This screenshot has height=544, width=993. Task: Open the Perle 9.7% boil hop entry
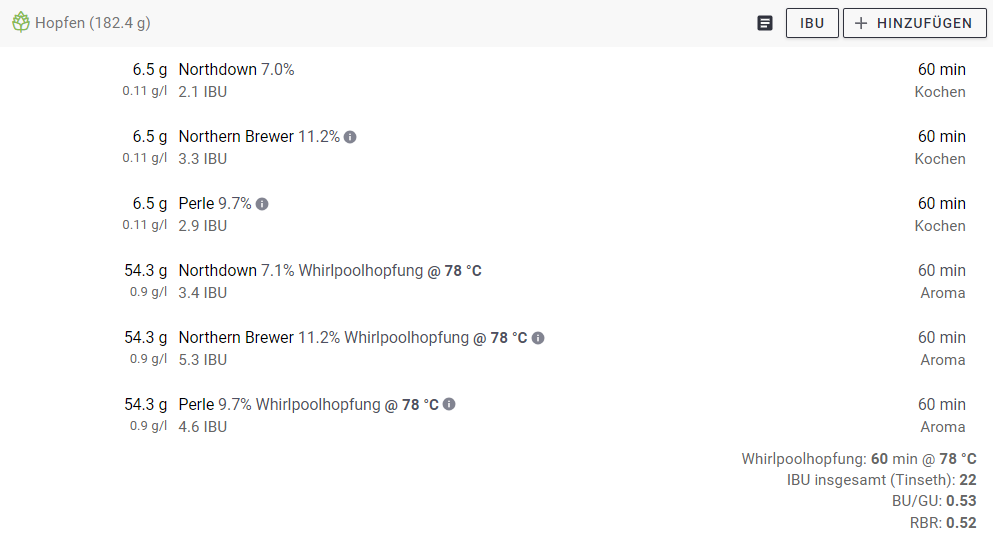point(197,204)
